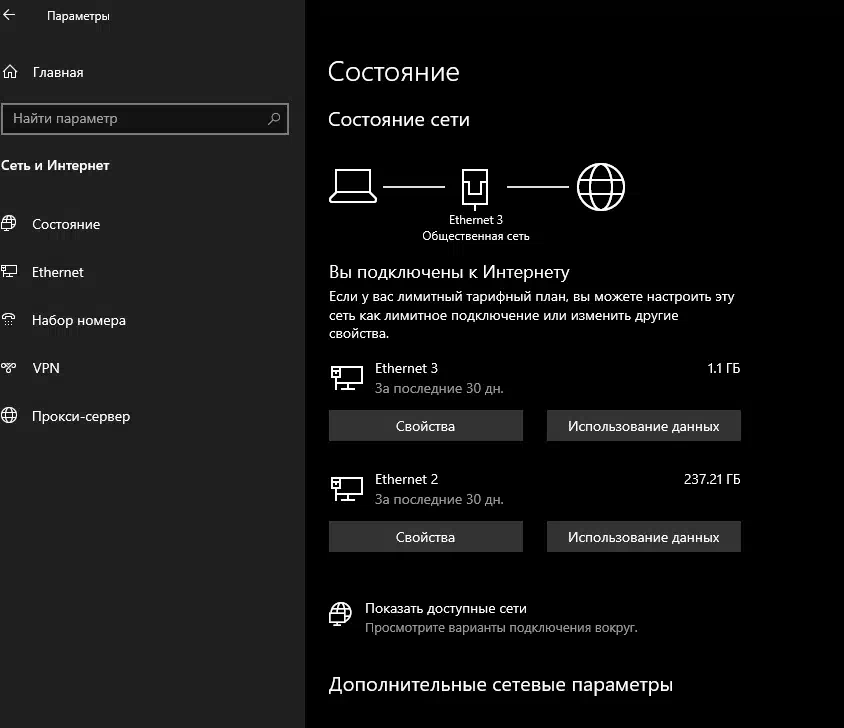Click the Ethernet 3 adapter icon in list
Image resolution: width=844 pixels, height=728 pixels.
(347, 377)
